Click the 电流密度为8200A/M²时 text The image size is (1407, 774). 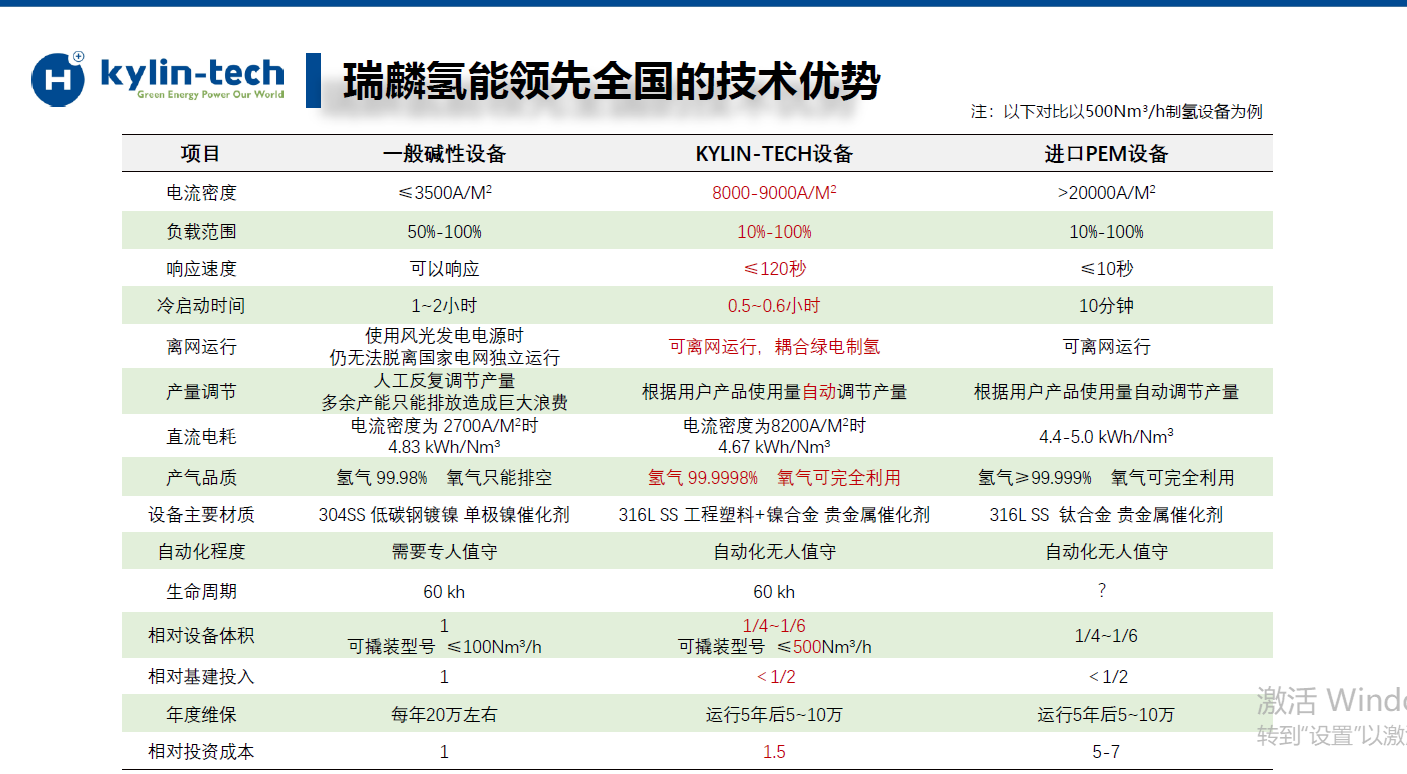774,426
